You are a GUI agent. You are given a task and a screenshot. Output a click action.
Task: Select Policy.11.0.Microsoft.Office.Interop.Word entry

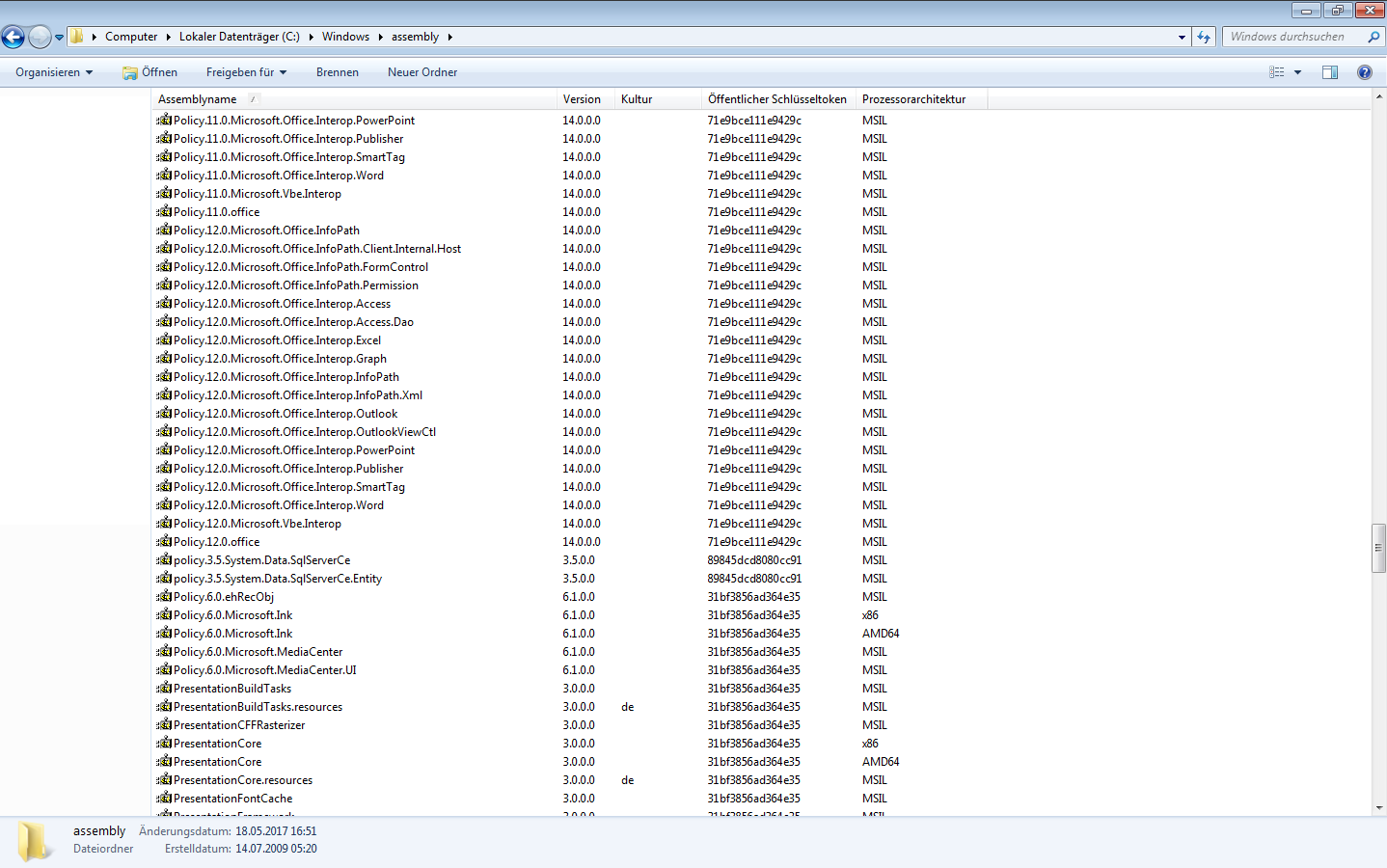click(x=279, y=175)
